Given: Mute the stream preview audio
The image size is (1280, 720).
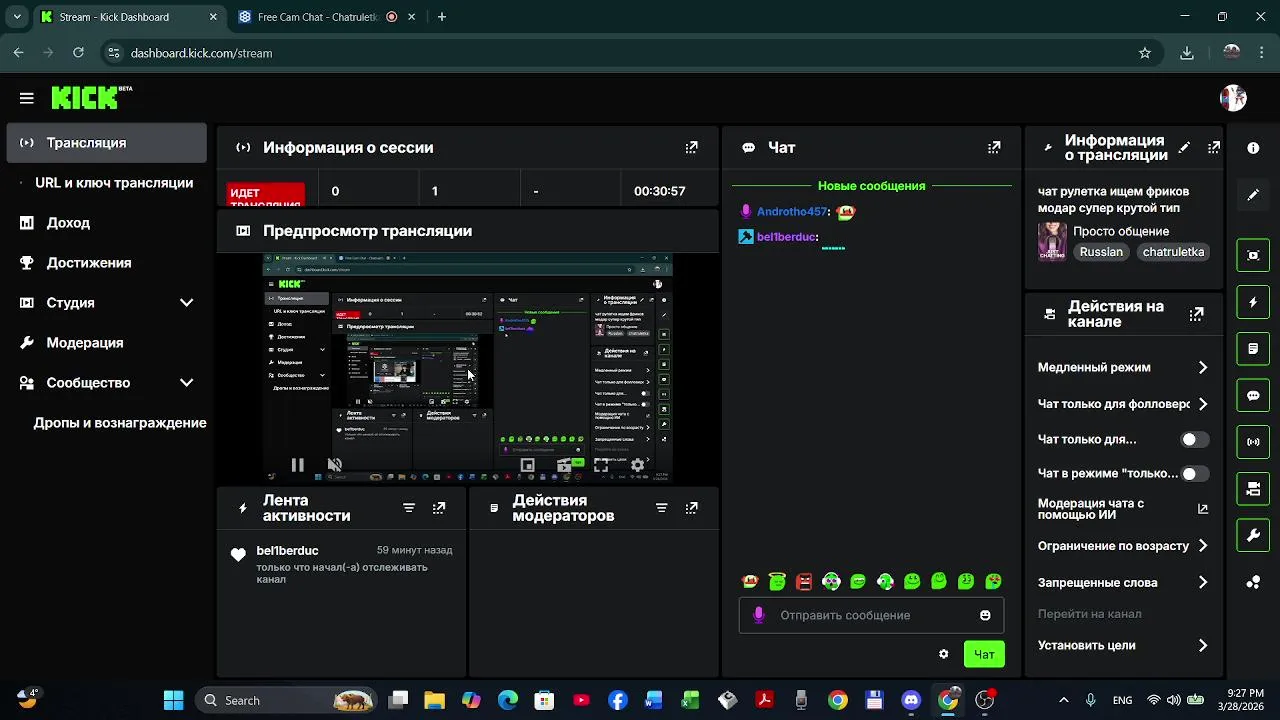Looking at the screenshot, I should tap(335, 465).
